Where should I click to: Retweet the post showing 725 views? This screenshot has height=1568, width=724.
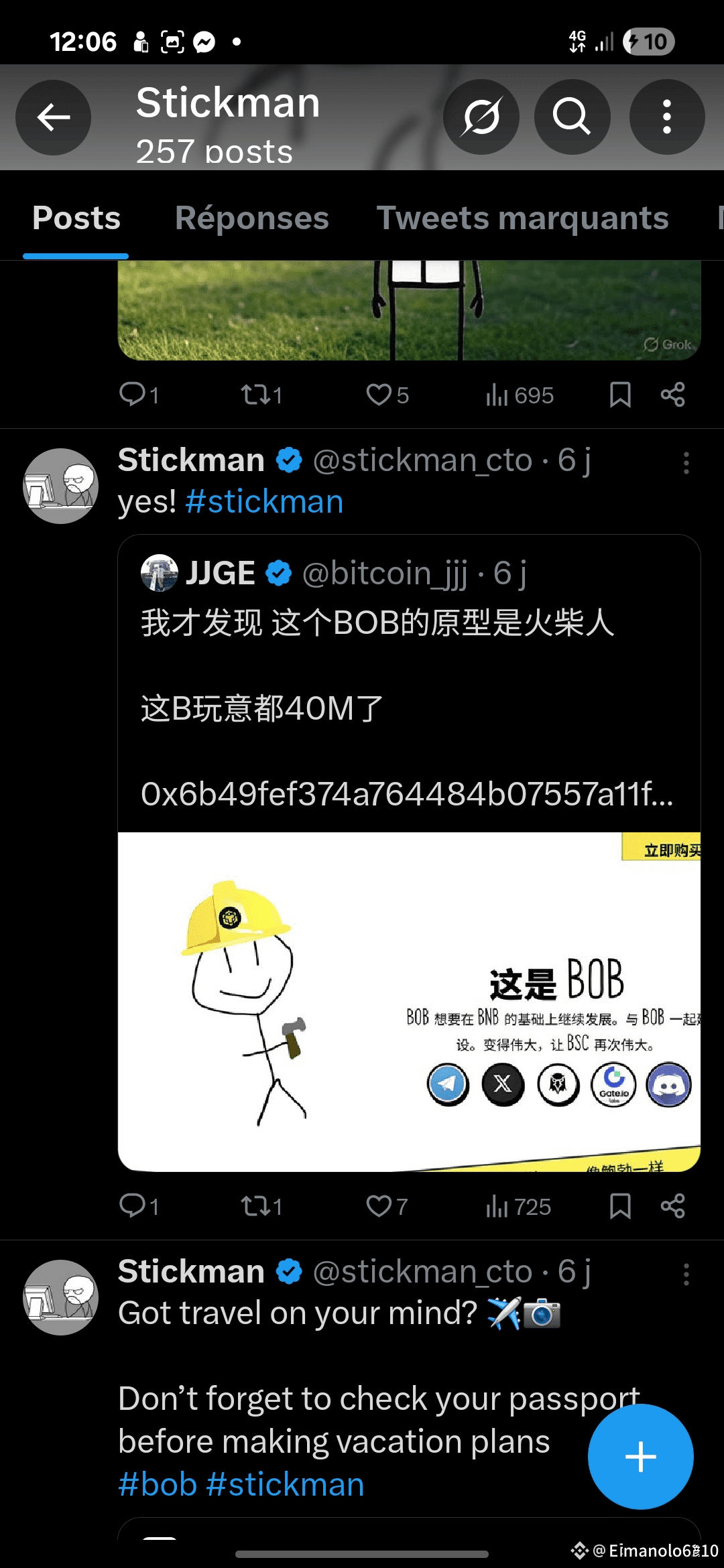coord(261,1206)
